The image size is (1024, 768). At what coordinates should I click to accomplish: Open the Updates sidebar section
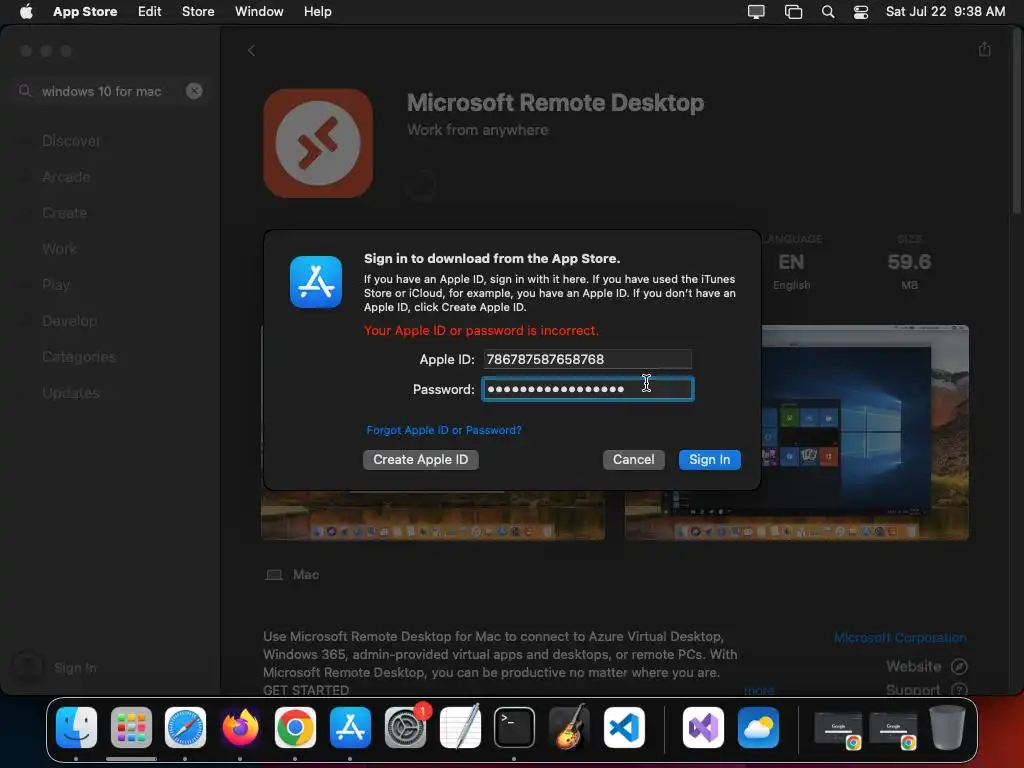point(71,392)
